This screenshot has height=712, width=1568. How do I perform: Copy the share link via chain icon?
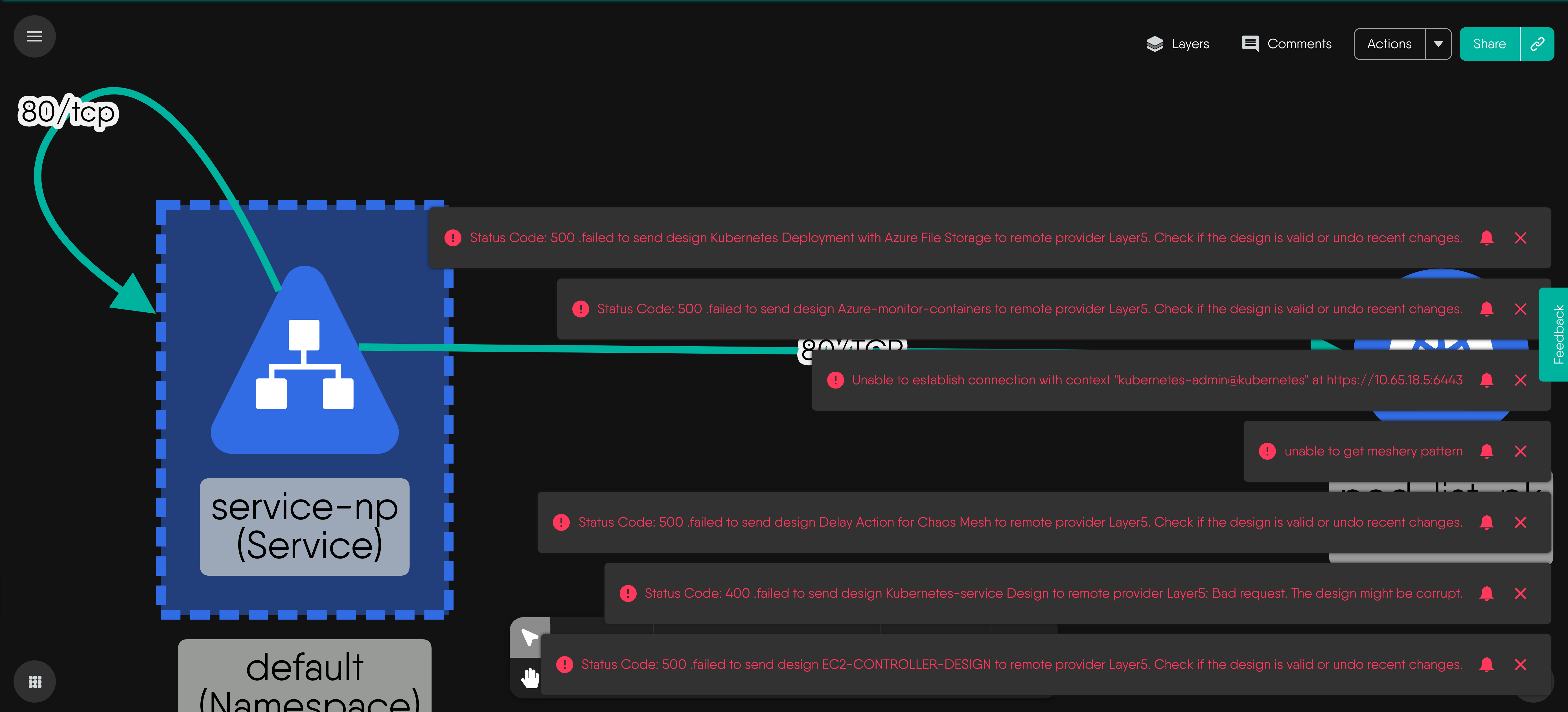point(1537,44)
